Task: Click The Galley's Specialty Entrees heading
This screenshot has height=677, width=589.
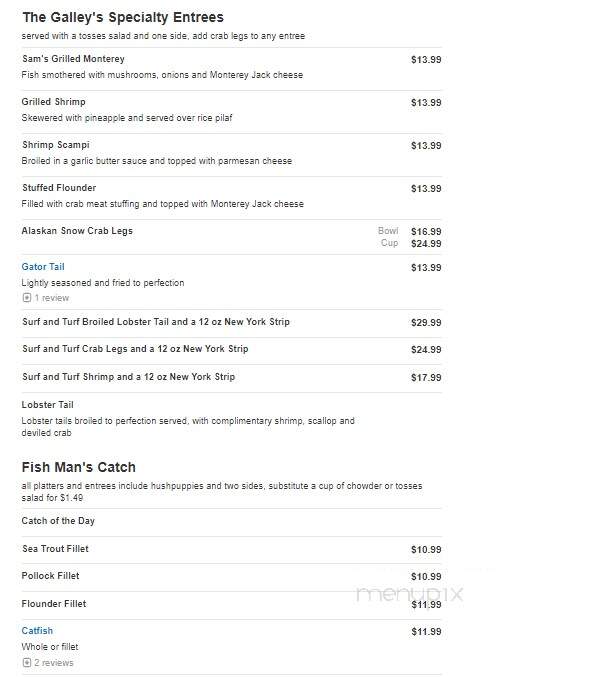Action: 123,17
